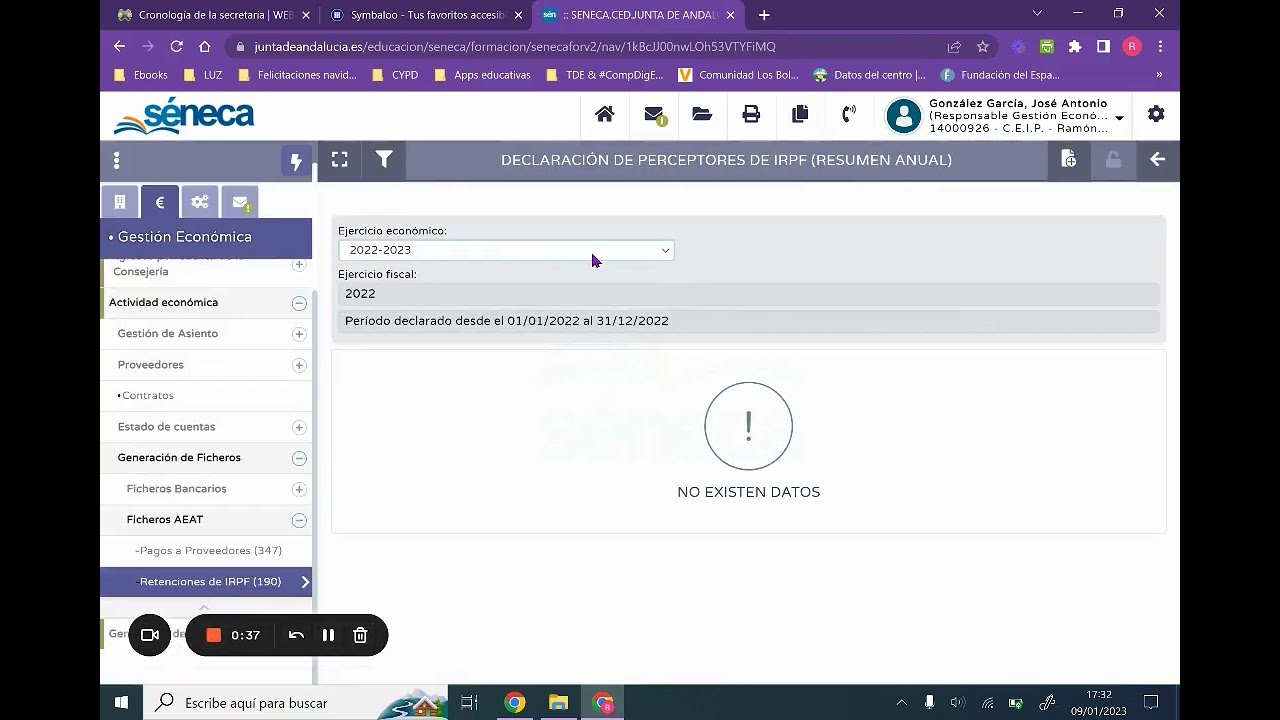
Task: Open a new browser tab
Action: click(x=764, y=15)
